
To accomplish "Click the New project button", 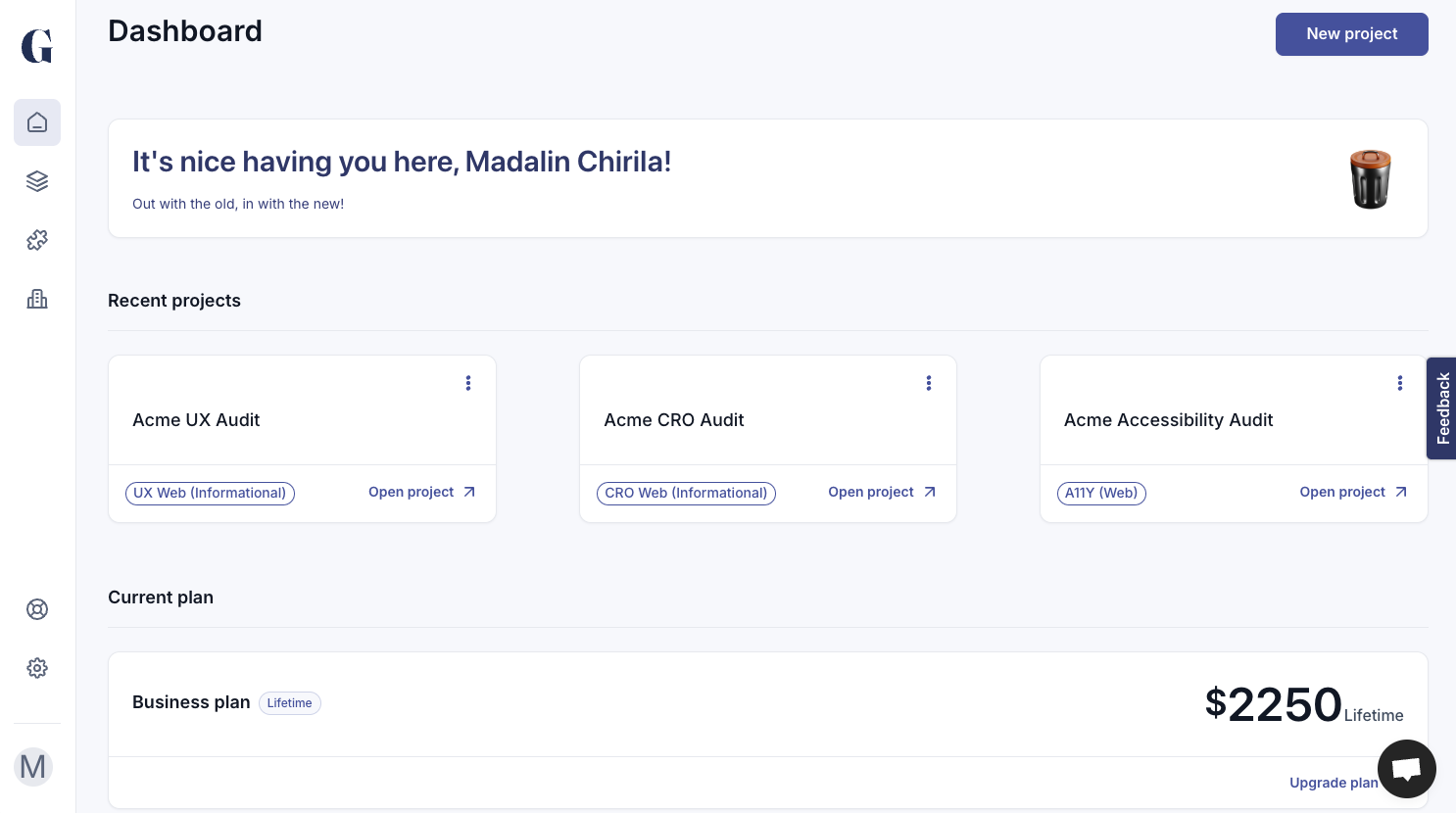I will pyautogui.click(x=1351, y=34).
